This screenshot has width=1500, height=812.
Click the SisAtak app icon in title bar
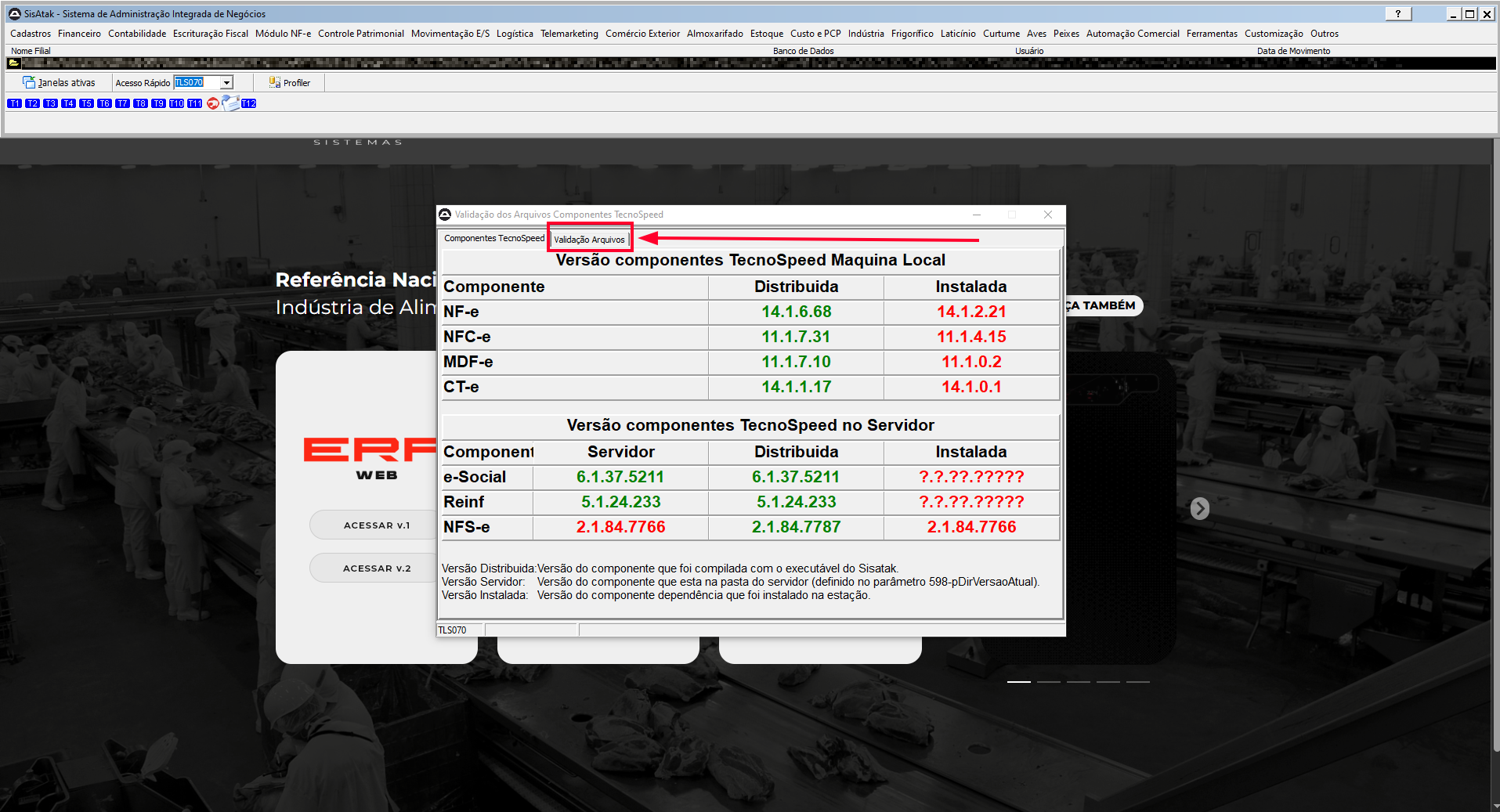(14, 14)
